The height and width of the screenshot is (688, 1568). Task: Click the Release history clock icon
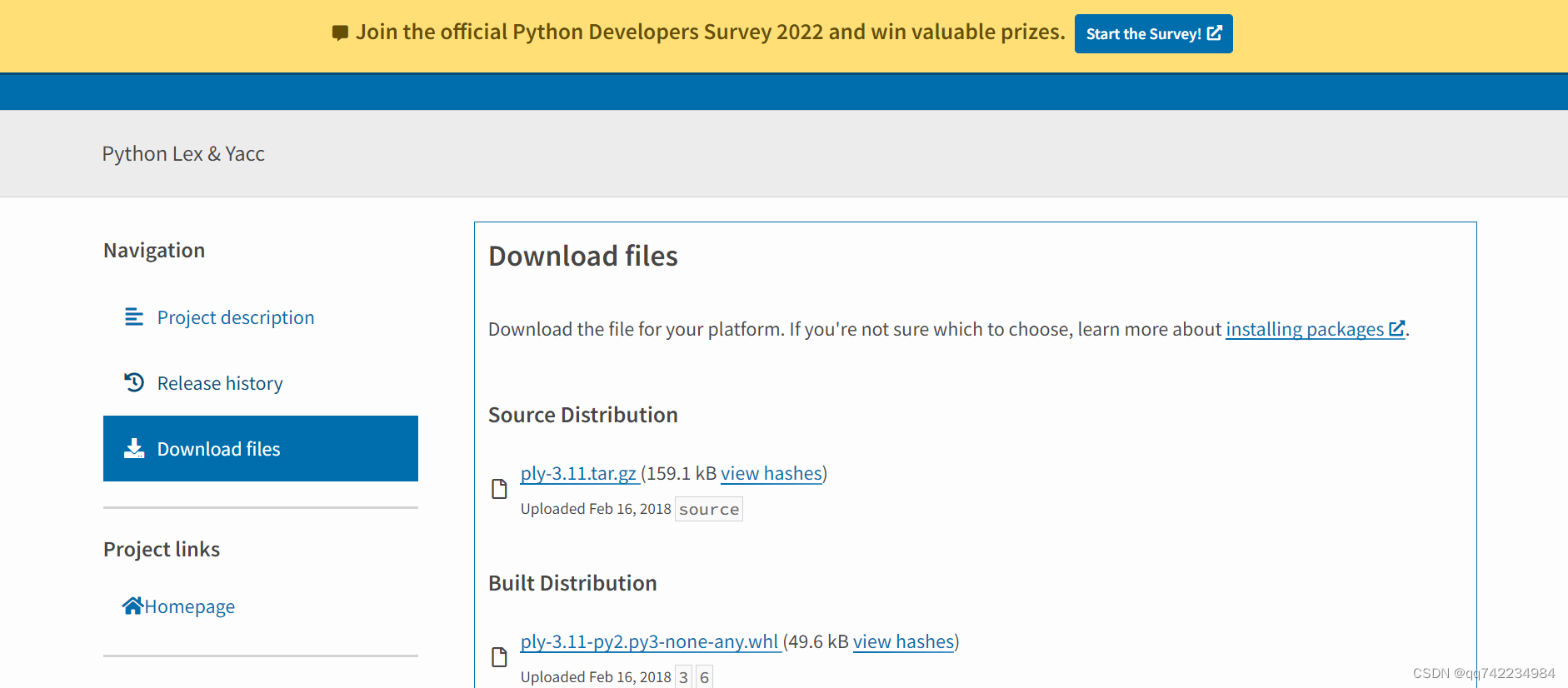click(134, 382)
